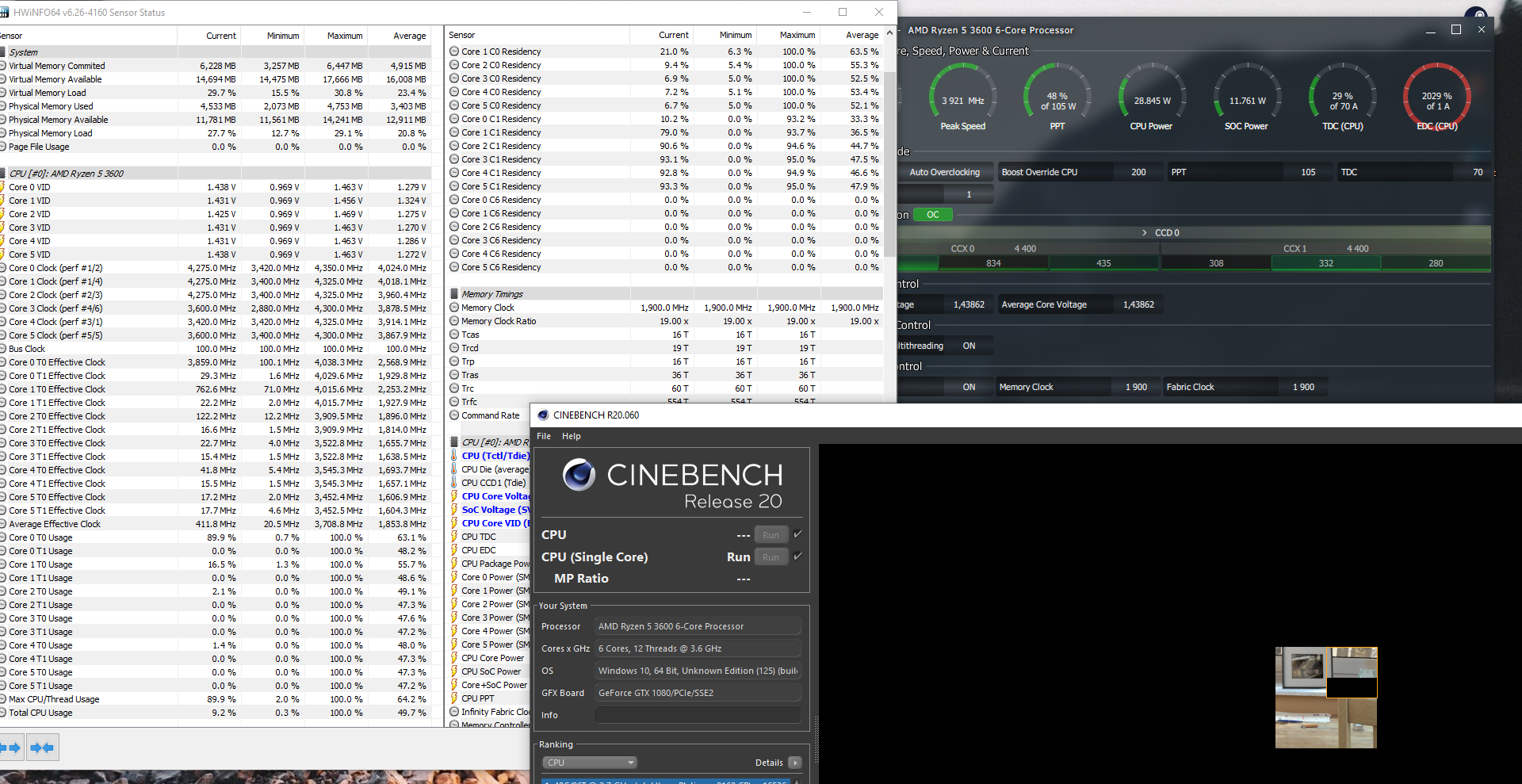The image size is (1522, 784).
Task: Select the Bus Clock row in HWiNFO
Action: coord(216,349)
